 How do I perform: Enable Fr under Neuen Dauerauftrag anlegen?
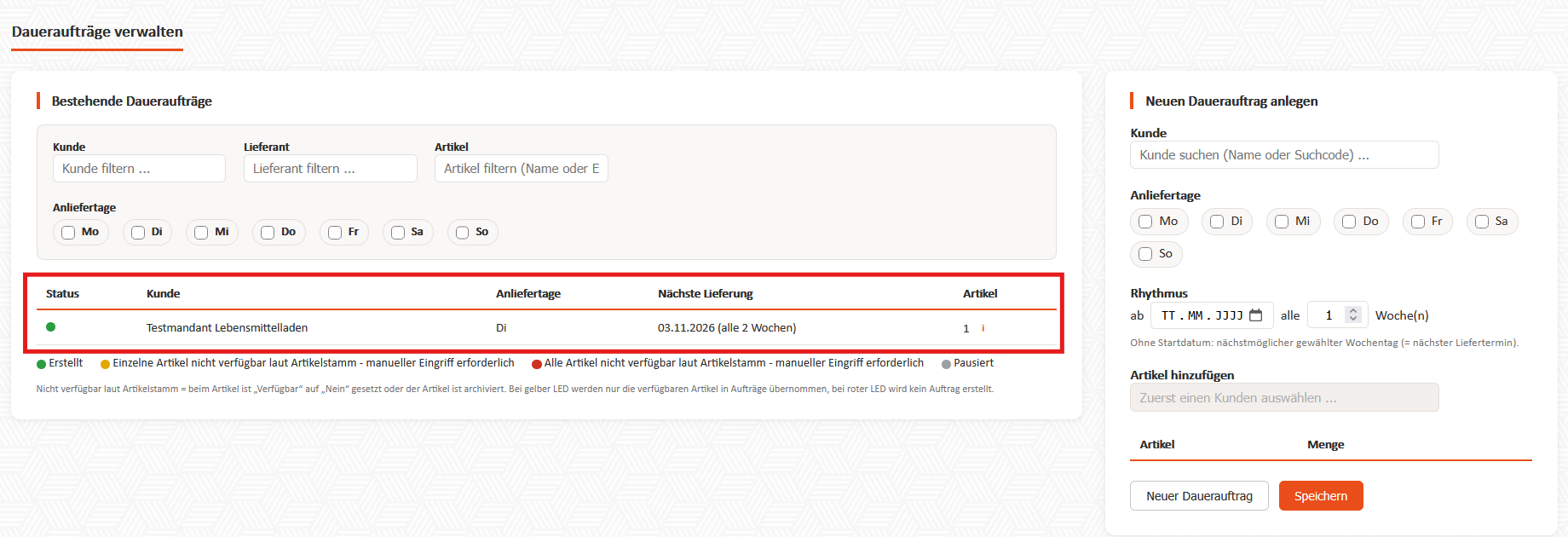coord(1418,222)
